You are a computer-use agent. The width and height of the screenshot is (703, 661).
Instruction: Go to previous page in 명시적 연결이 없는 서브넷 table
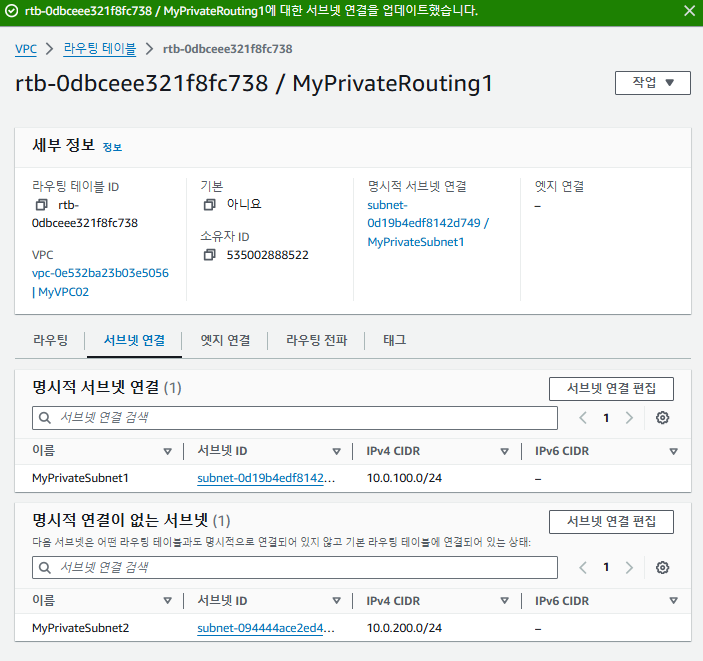tap(583, 568)
